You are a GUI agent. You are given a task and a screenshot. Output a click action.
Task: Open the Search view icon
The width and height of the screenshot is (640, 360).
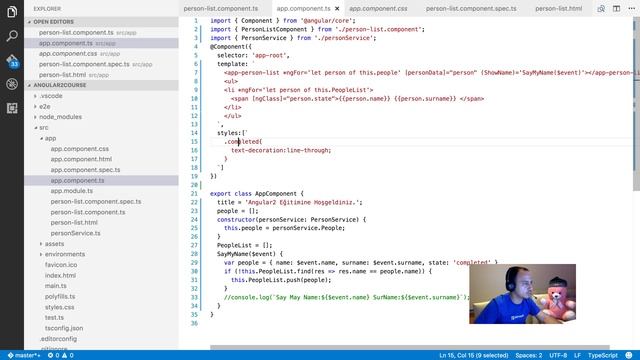click(x=12, y=36)
